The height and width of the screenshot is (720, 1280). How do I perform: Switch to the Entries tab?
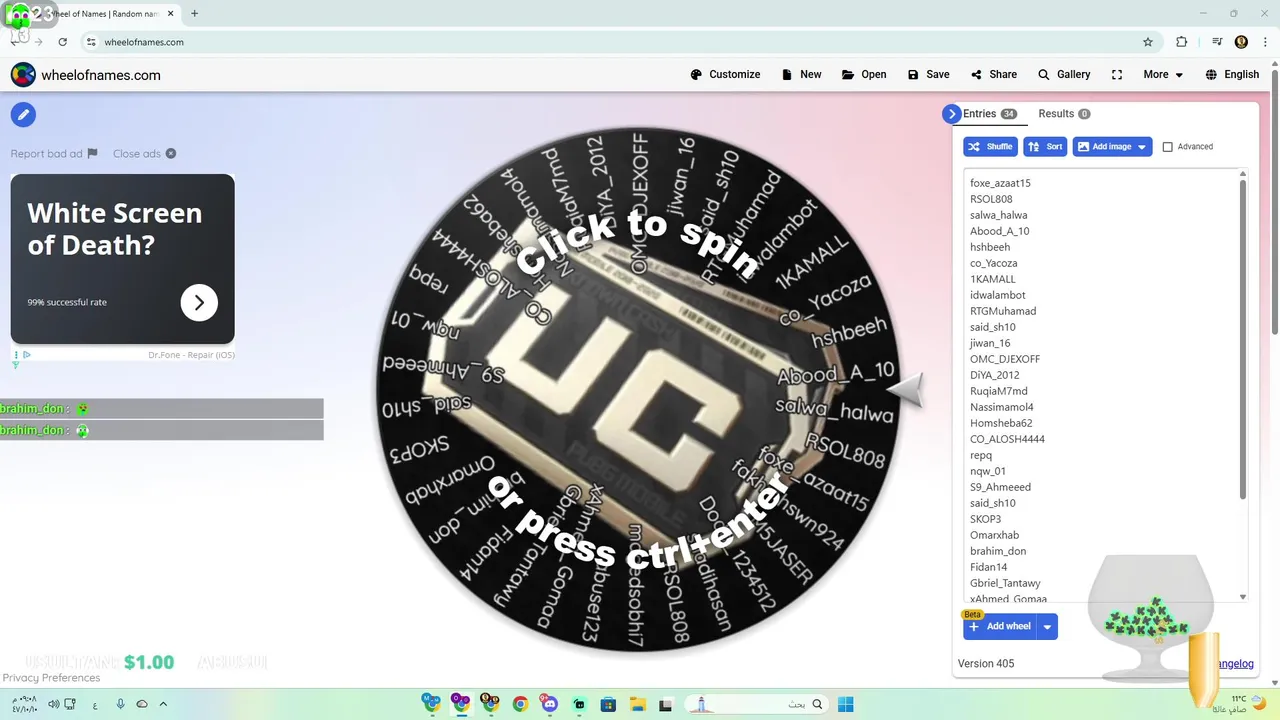click(990, 114)
